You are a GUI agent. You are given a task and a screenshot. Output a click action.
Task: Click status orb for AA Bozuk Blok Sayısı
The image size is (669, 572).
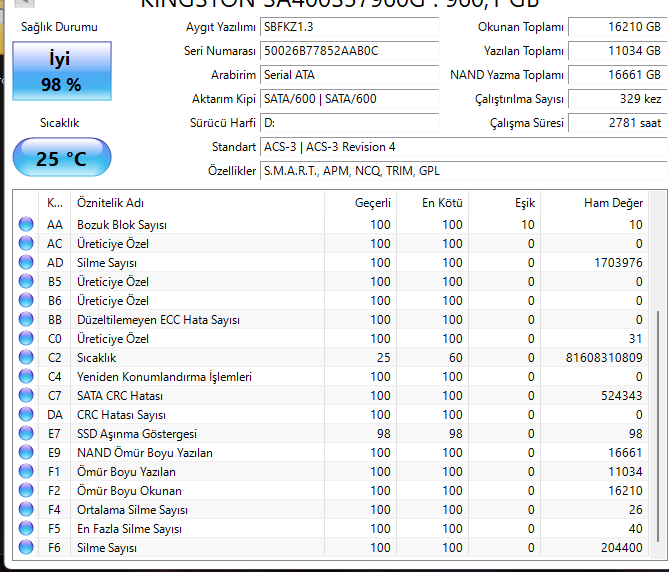click(x=26, y=224)
